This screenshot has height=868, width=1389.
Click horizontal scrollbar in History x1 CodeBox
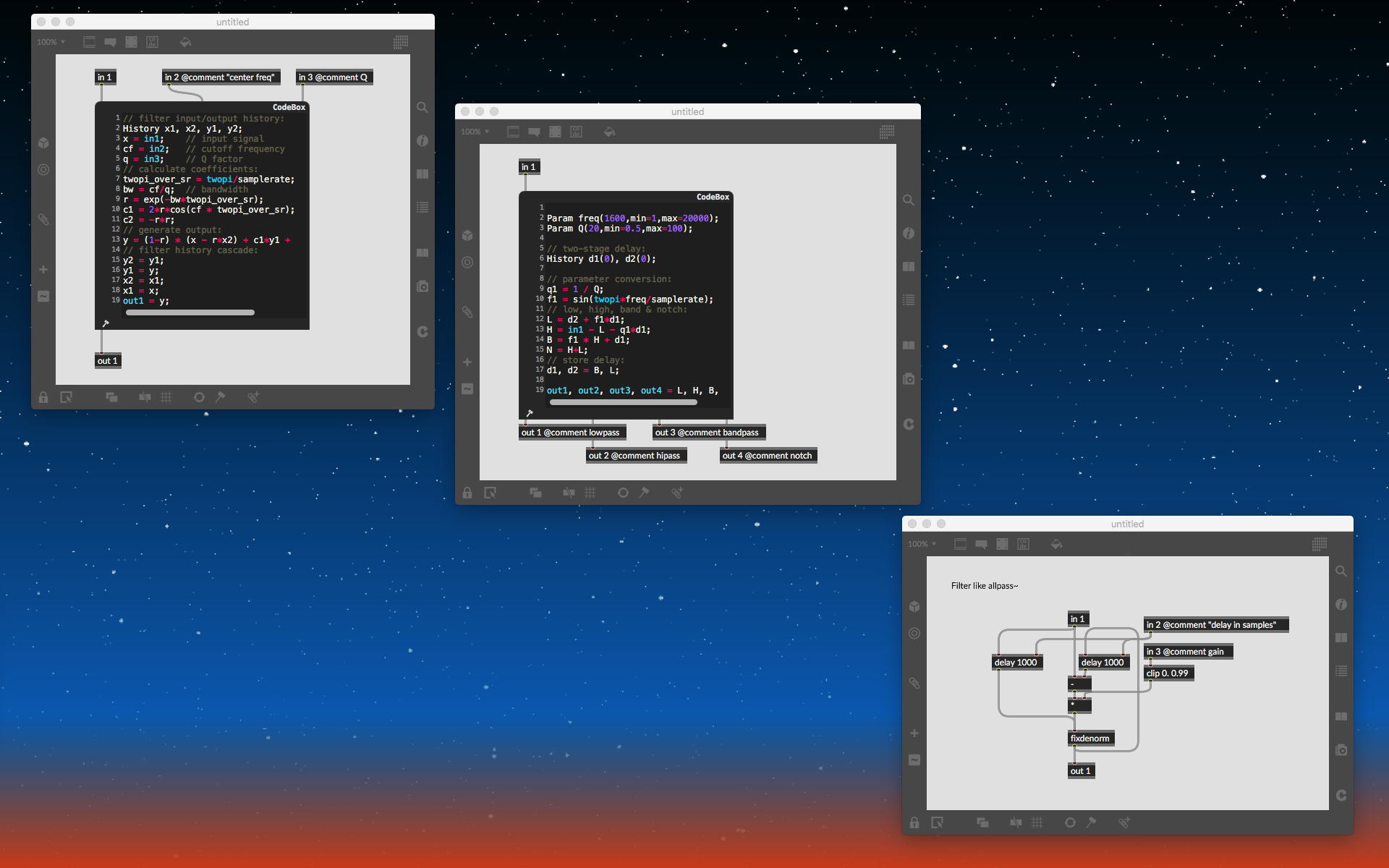click(x=190, y=312)
